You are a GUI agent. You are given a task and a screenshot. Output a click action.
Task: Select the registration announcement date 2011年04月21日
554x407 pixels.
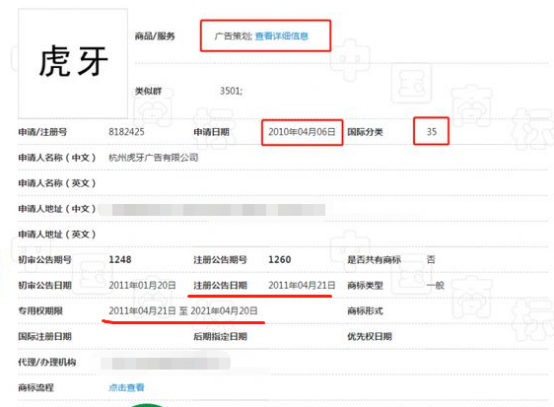tap(302, 285)
